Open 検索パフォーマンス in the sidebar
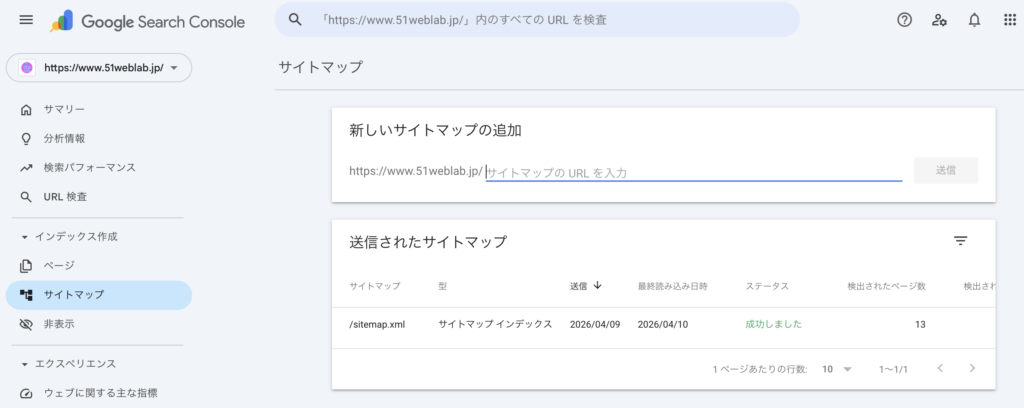 89,167
